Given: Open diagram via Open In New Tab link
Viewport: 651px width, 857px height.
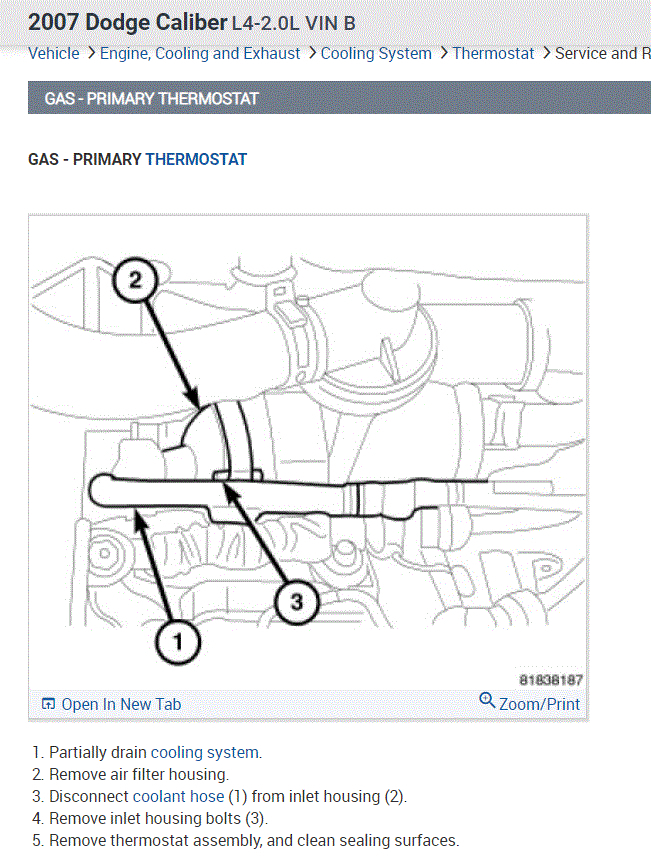Looking at the screenshot, I should point(121,705).
